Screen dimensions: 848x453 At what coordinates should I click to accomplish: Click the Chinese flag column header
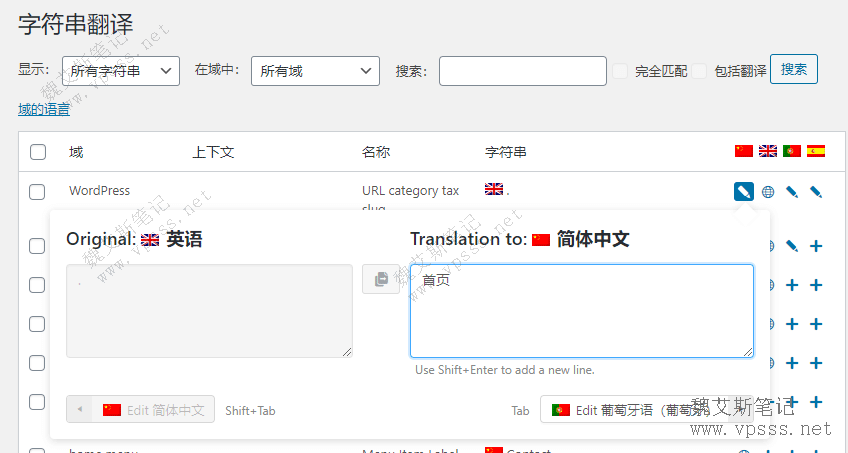pos(743,151)
